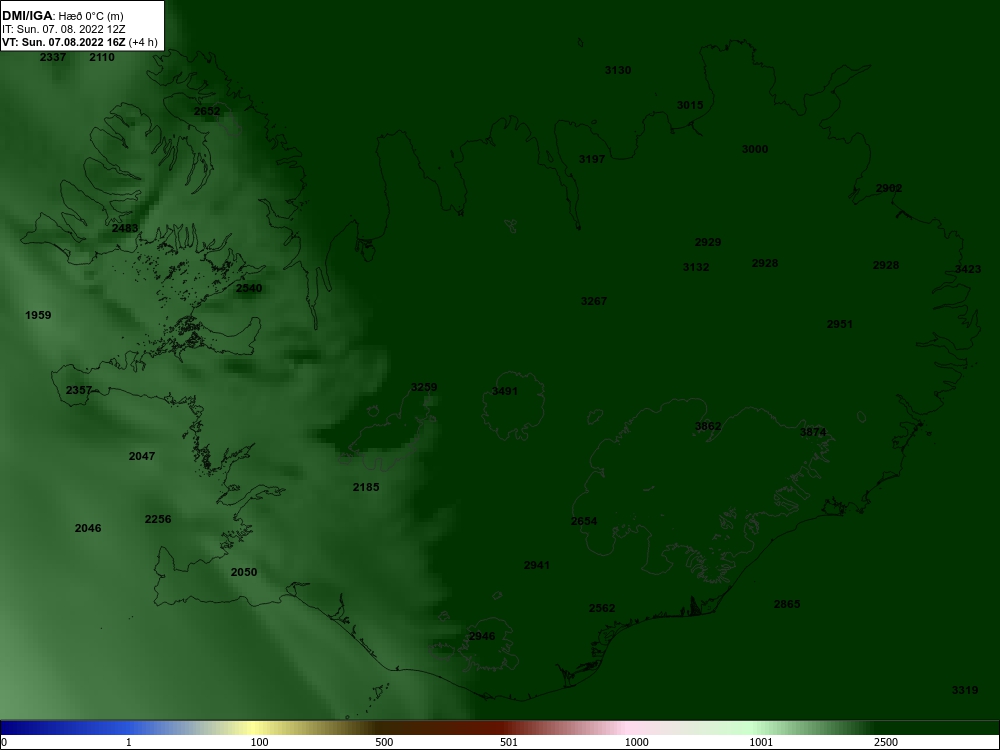Screen dimensions: 1000x750
Task: Click the legend label 100
Action: pos(260,742)
